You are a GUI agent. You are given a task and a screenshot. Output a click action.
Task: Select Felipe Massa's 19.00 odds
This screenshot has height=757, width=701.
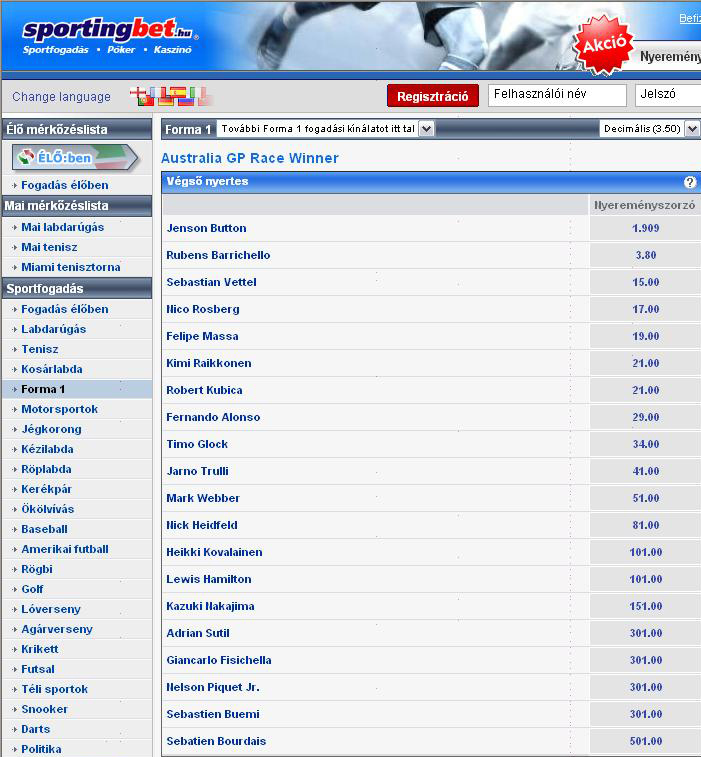click(x=645, y=336)
